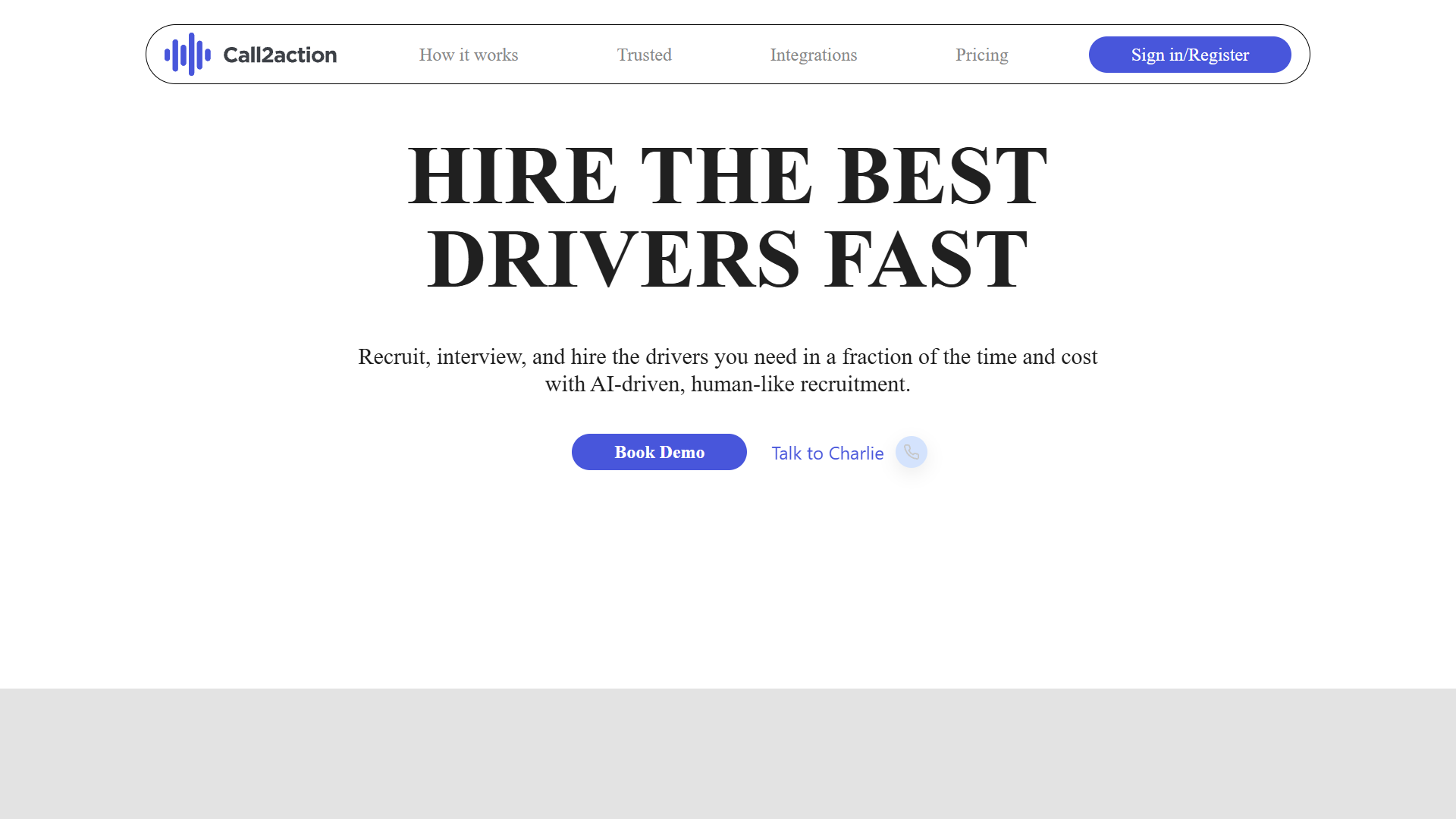The image size is (1456, 819).
Task: Open the Pricing page link
Action: point(981,55)
